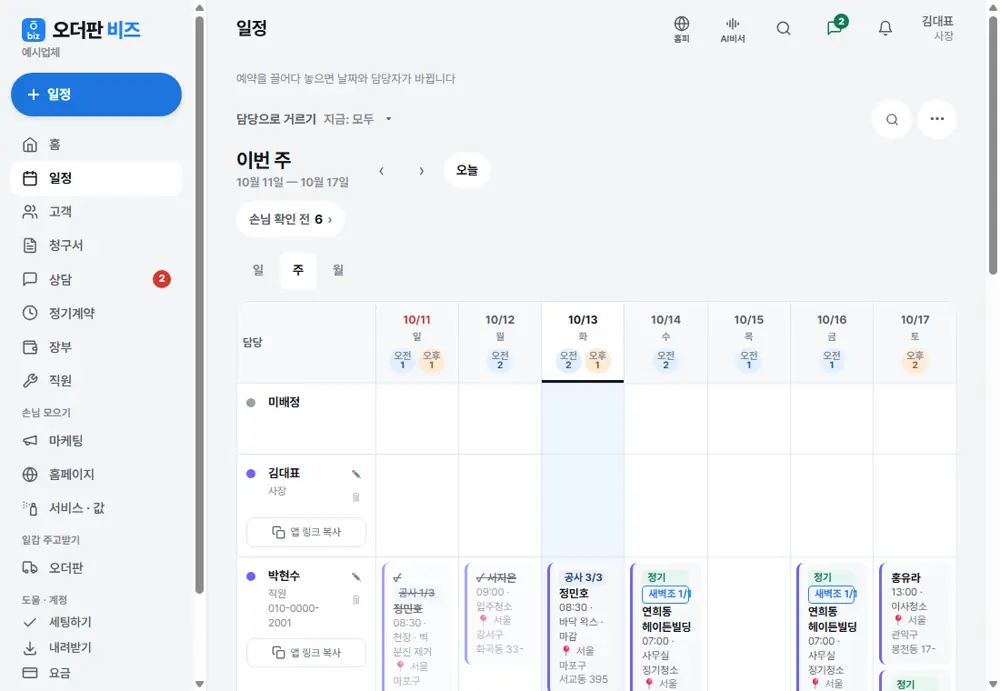Open 홍유라 이사청소 card on 10/17
Screen dimensions: 1000x691
click(x=915, y=613)
